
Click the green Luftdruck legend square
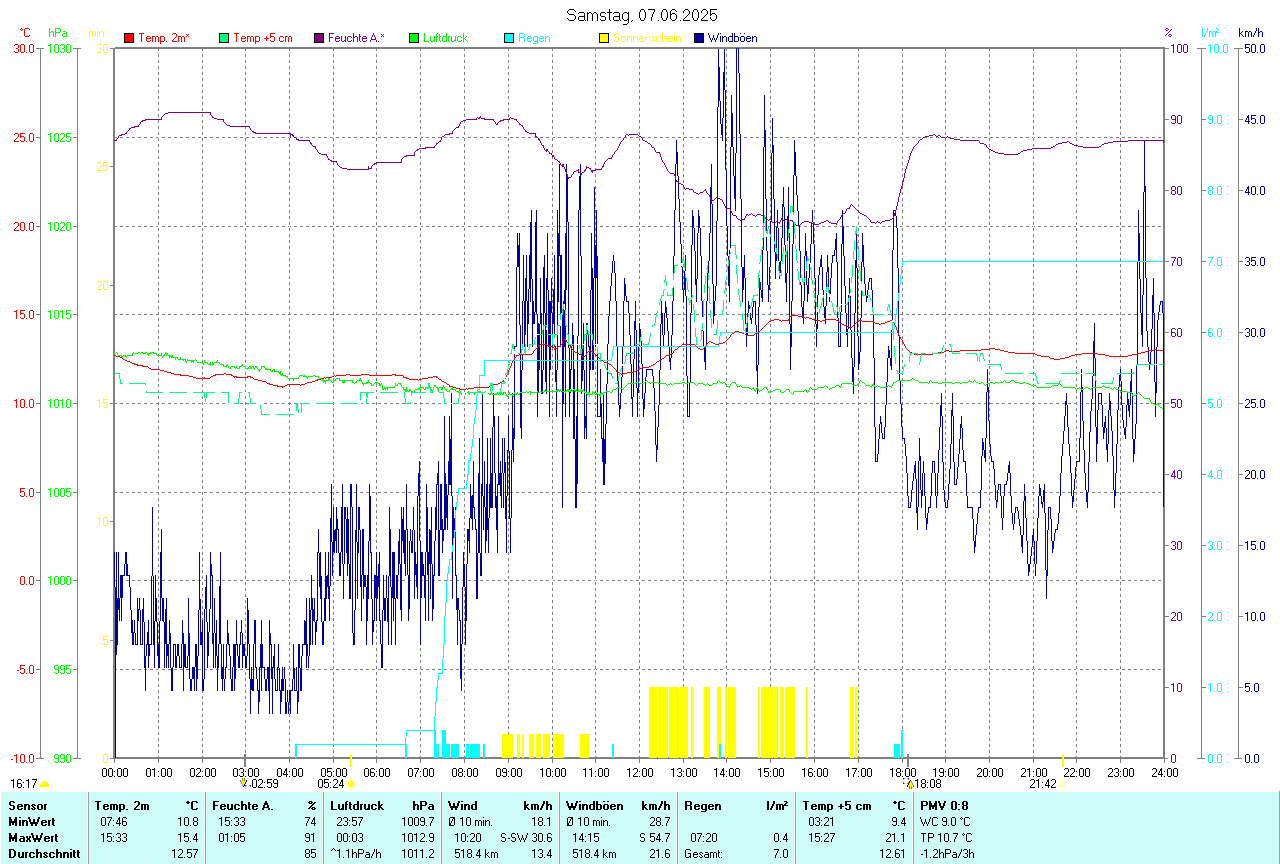[x=415, y=38]
